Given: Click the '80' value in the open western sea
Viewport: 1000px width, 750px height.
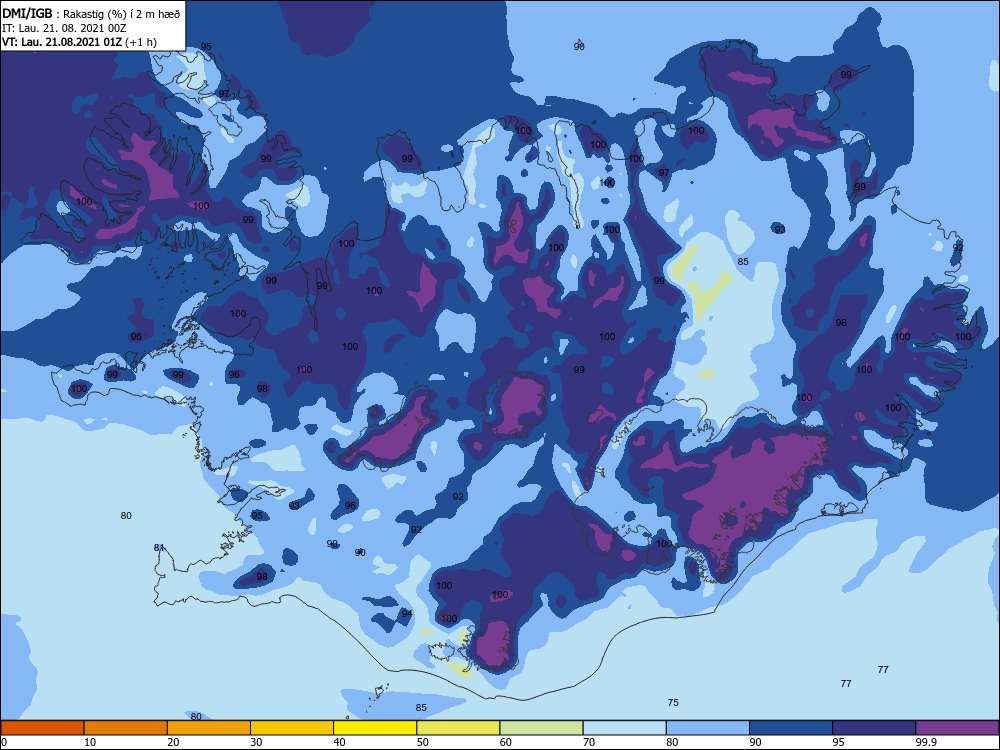Looking at the screenshot, I should (x=126, y=515).
